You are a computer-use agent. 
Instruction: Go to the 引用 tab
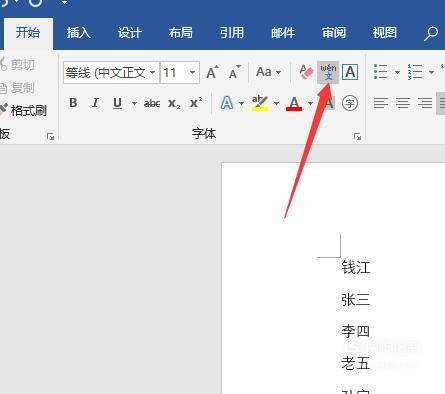(232, 33)
